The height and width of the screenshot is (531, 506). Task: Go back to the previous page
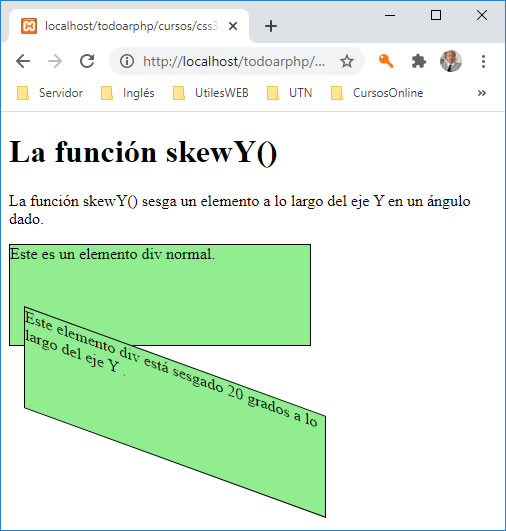click(x=23, y=61)
